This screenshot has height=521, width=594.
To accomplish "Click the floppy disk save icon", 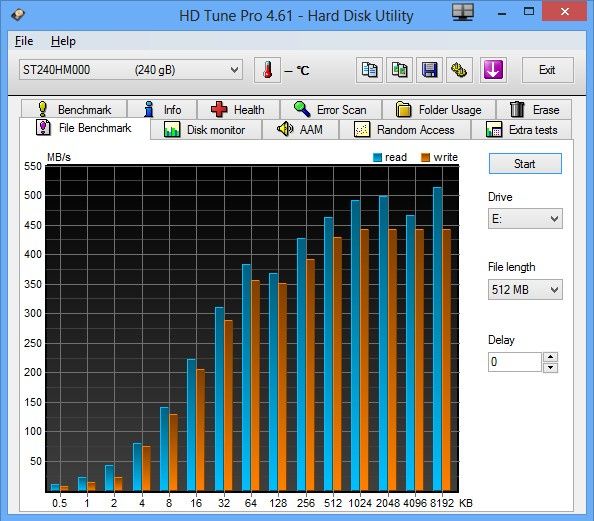I will point(429,70).
